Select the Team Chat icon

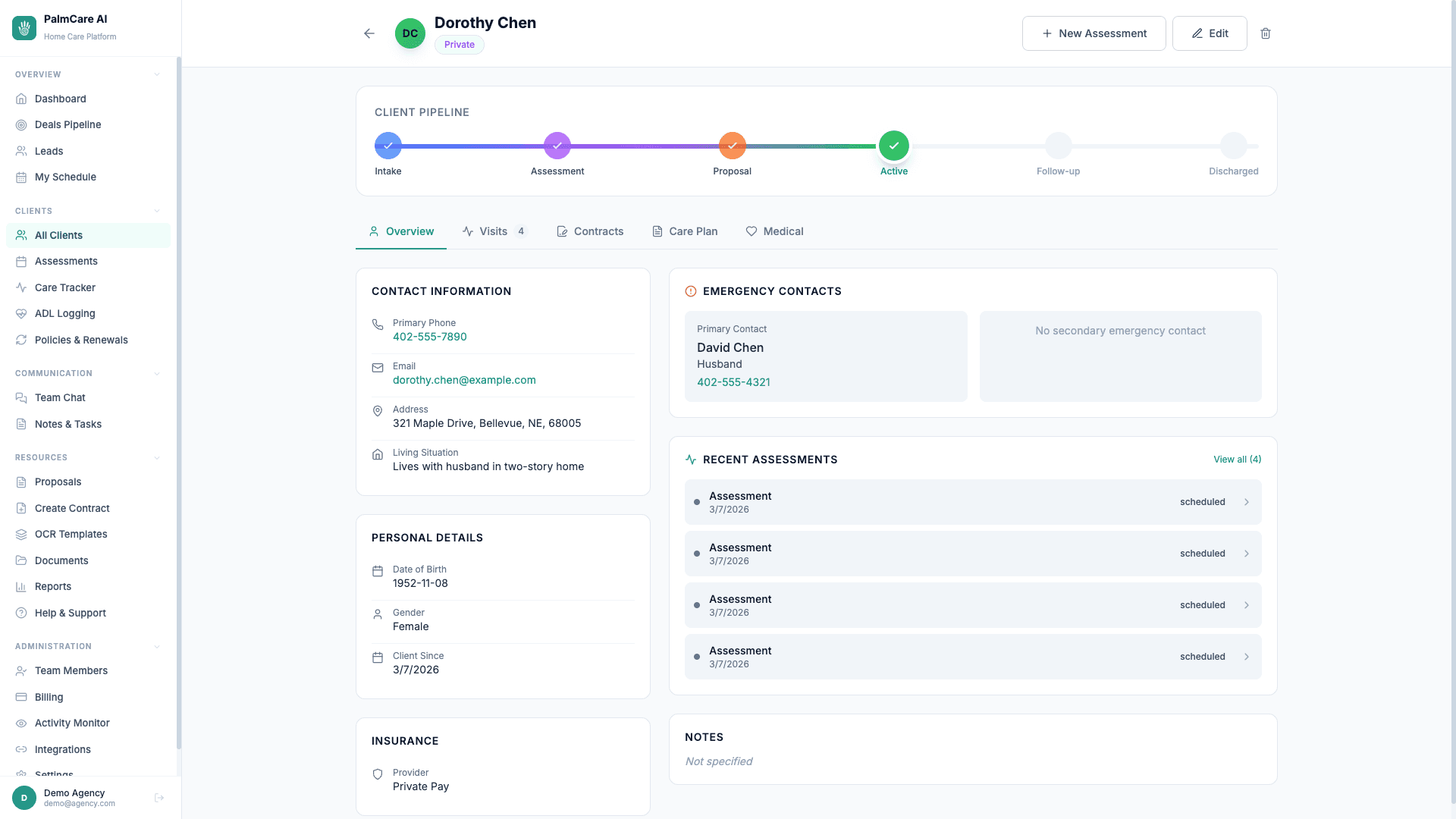point(22,397)
